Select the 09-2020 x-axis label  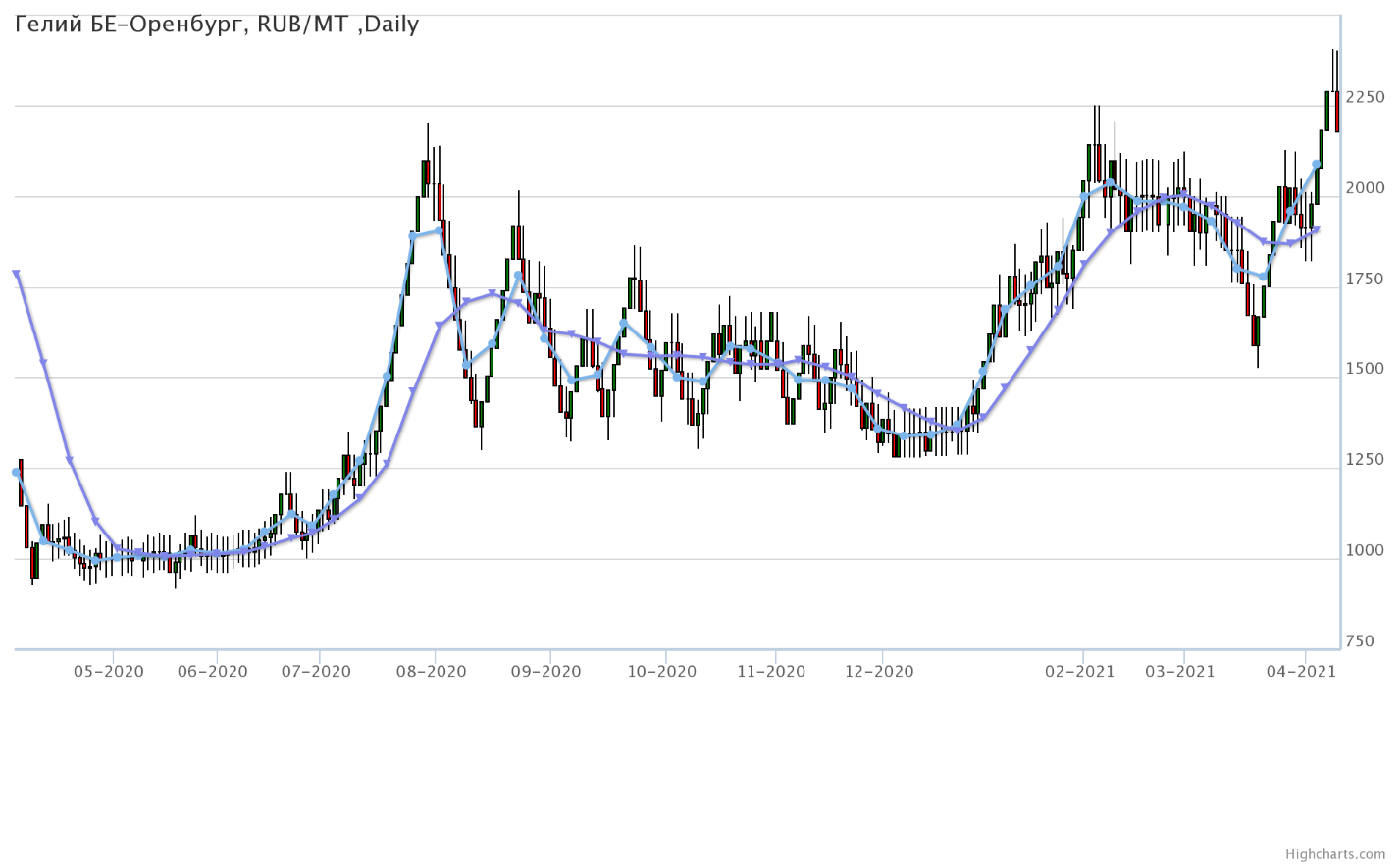(x=546, y=672)
